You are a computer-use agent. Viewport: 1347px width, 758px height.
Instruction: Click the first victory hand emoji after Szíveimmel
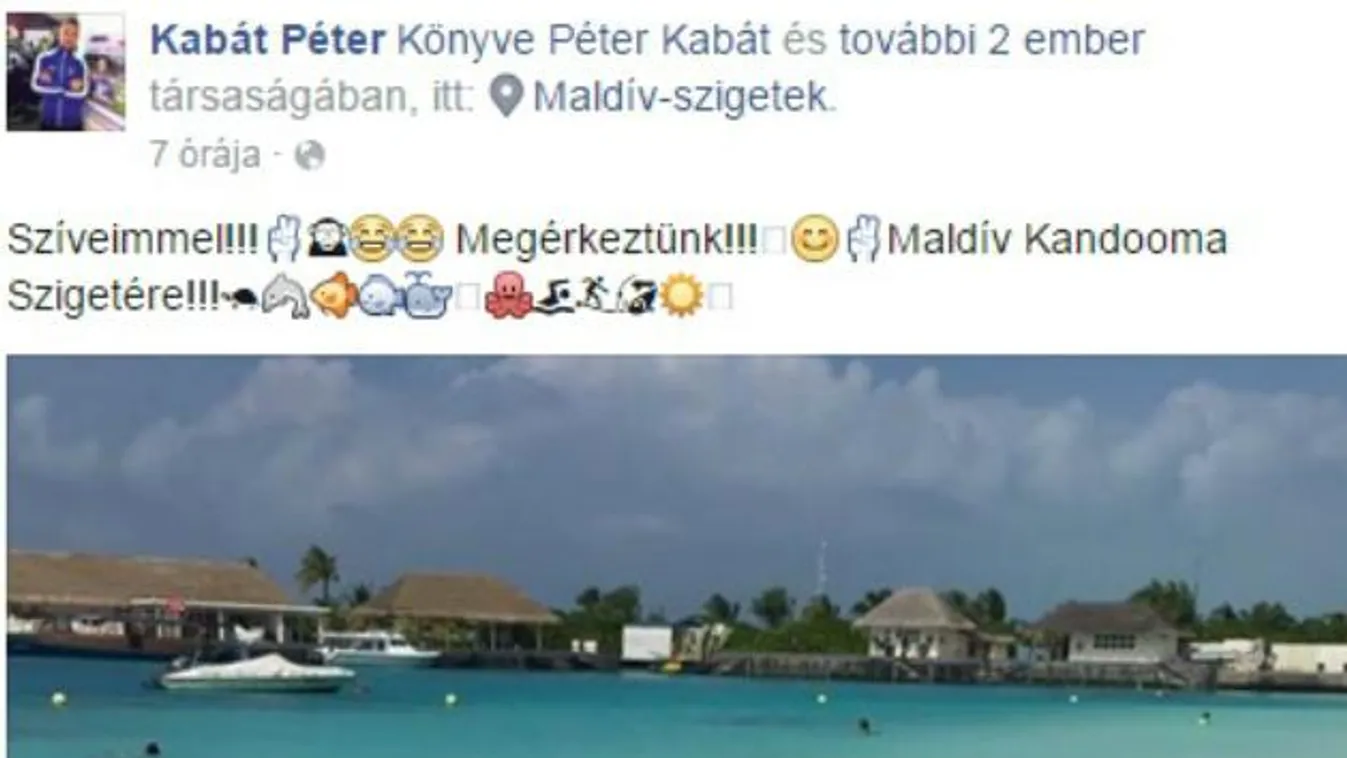(x=283, y=240)
